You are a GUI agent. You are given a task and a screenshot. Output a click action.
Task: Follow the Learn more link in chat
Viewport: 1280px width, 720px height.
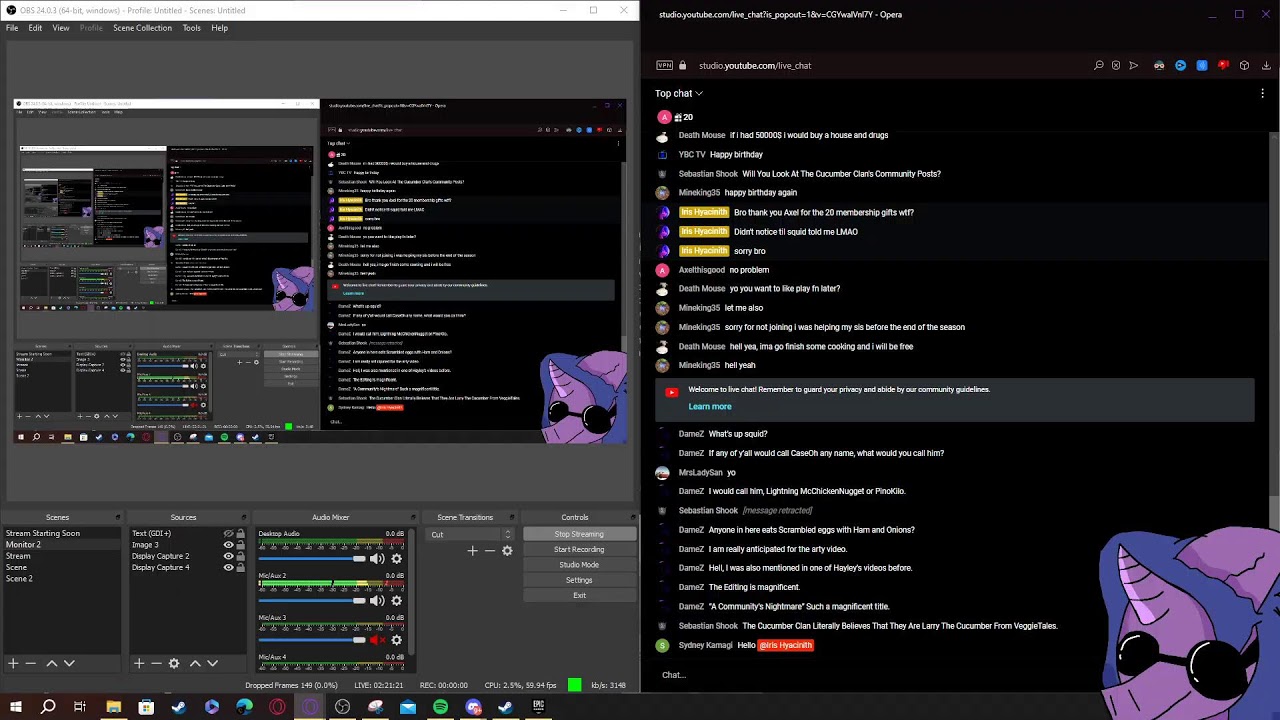[x=710, y=407]
